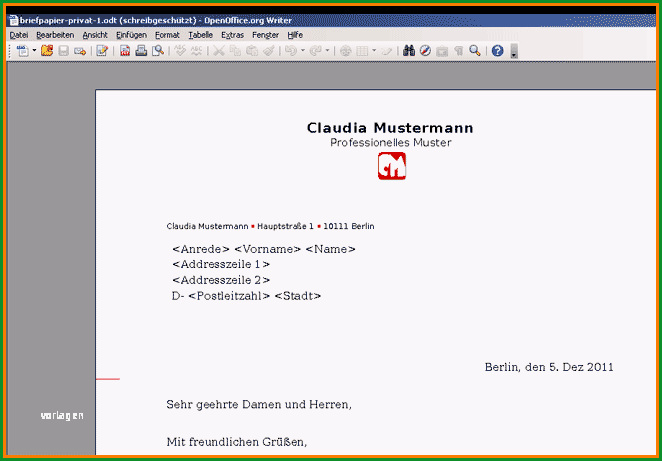The height and width of the screenshot is (461, 662).
Task: Click the New document icon
Action: (x=22, y=51)
